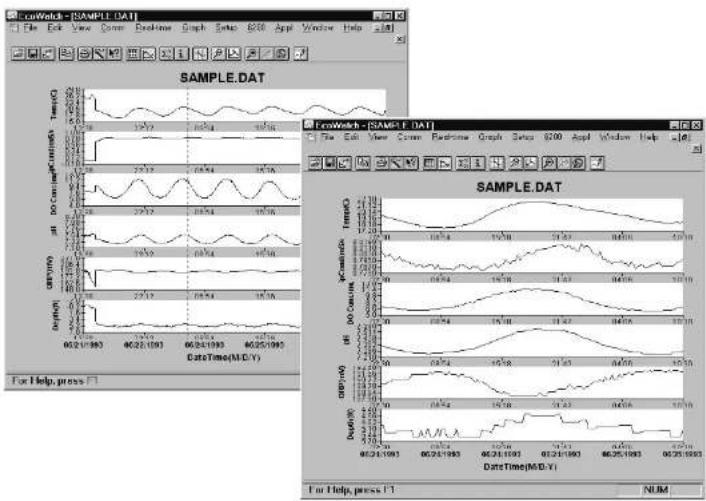This screenshot has width=706, height=501.
Task: Switch to graph view icon in front window toolbar
Action: click(444, 163)
